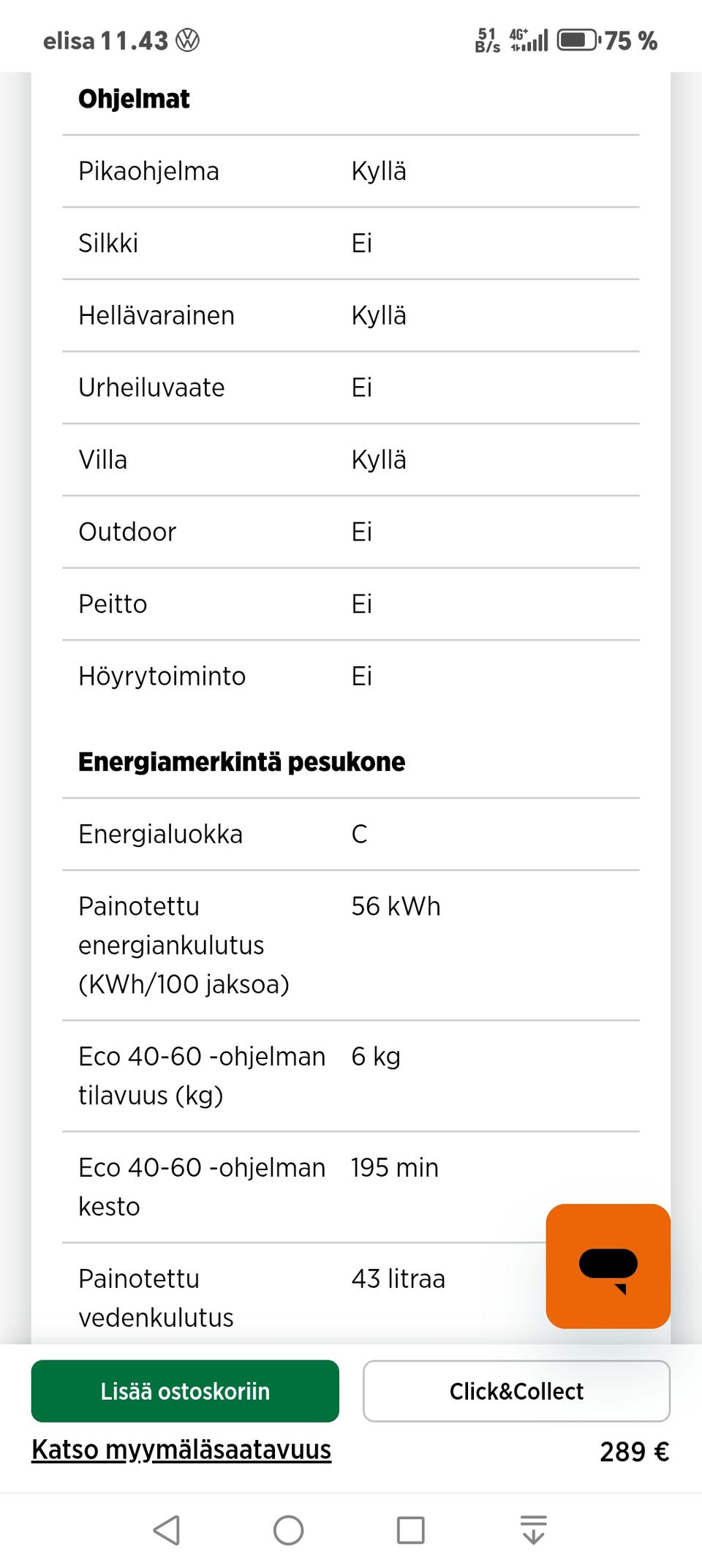This screenshot has height=1568, width=702.
Task: Tap the Eco 40-60 -ohjelman kesto label
Action: pos(201,1186)
